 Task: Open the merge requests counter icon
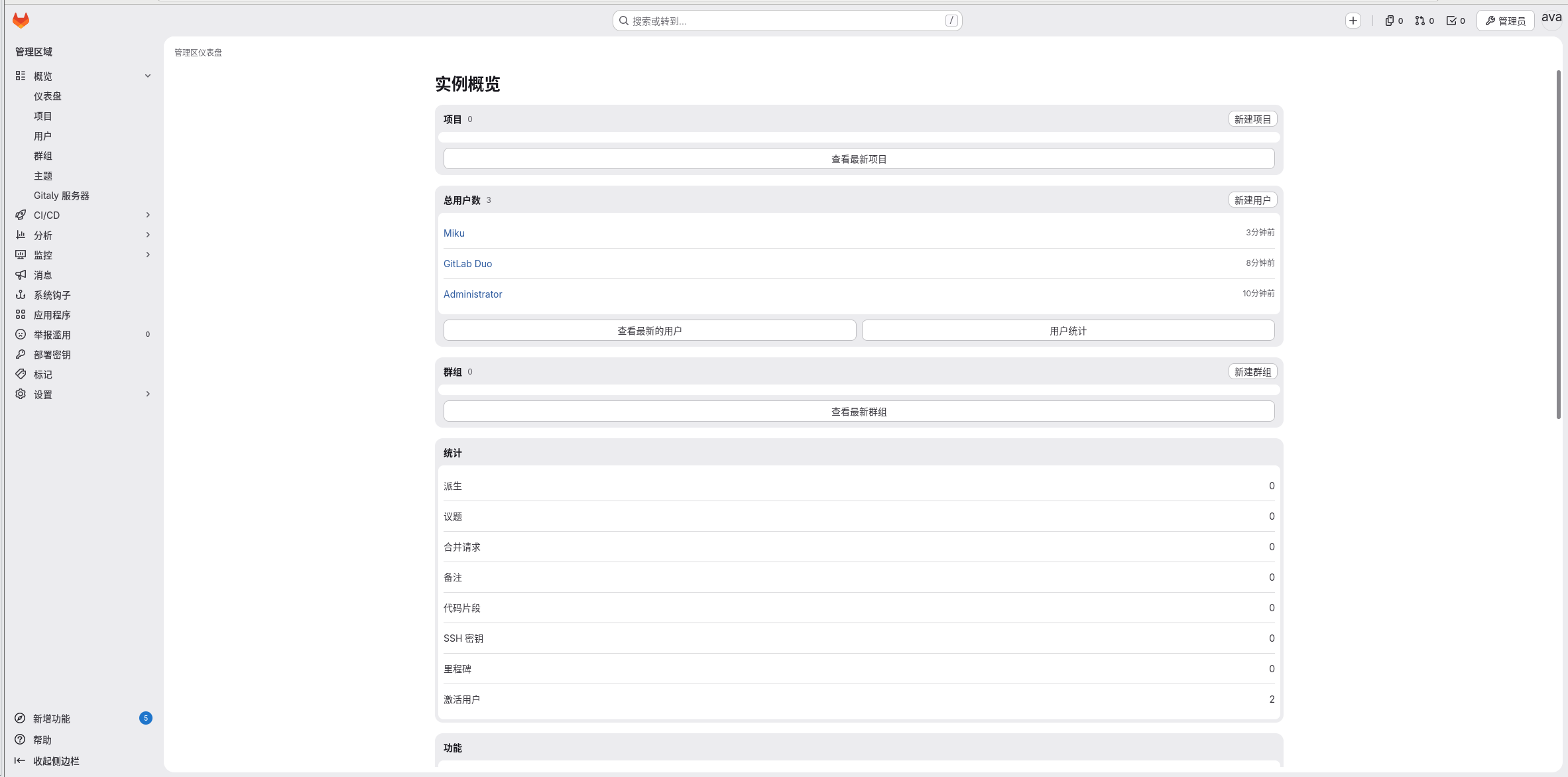(1424, 21)
